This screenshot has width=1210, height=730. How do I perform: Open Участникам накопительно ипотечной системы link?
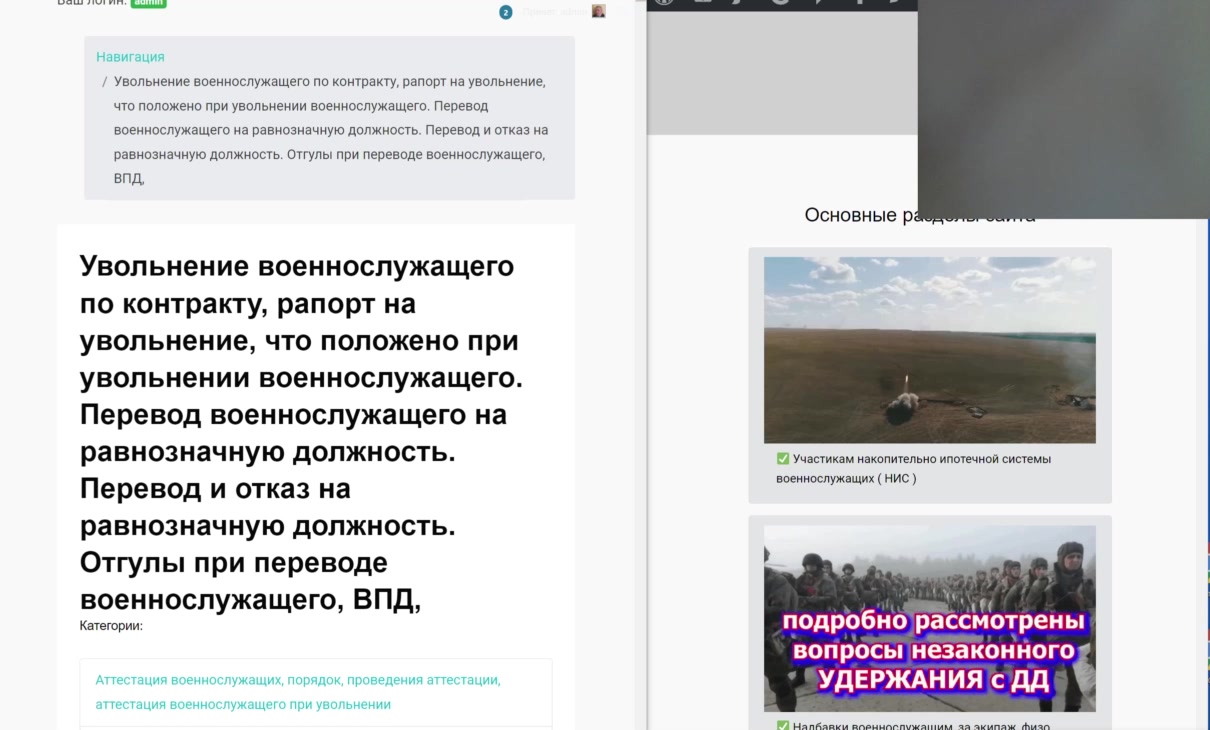pos(913,469)
